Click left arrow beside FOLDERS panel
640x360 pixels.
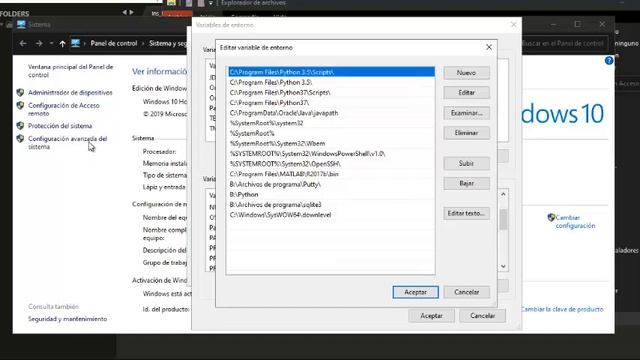point(124,12)
